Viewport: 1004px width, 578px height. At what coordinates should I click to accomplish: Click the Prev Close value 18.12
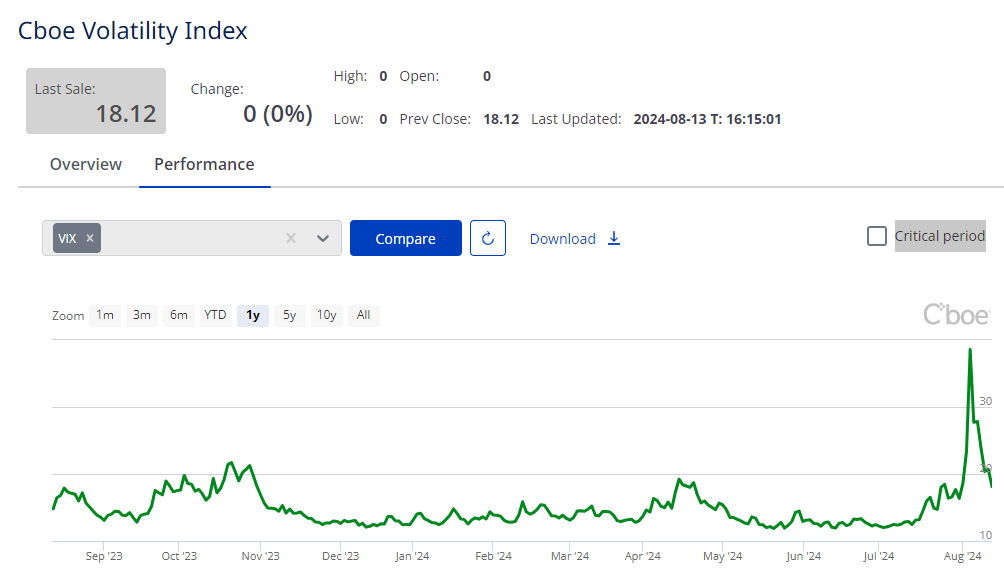pos(501,119)
